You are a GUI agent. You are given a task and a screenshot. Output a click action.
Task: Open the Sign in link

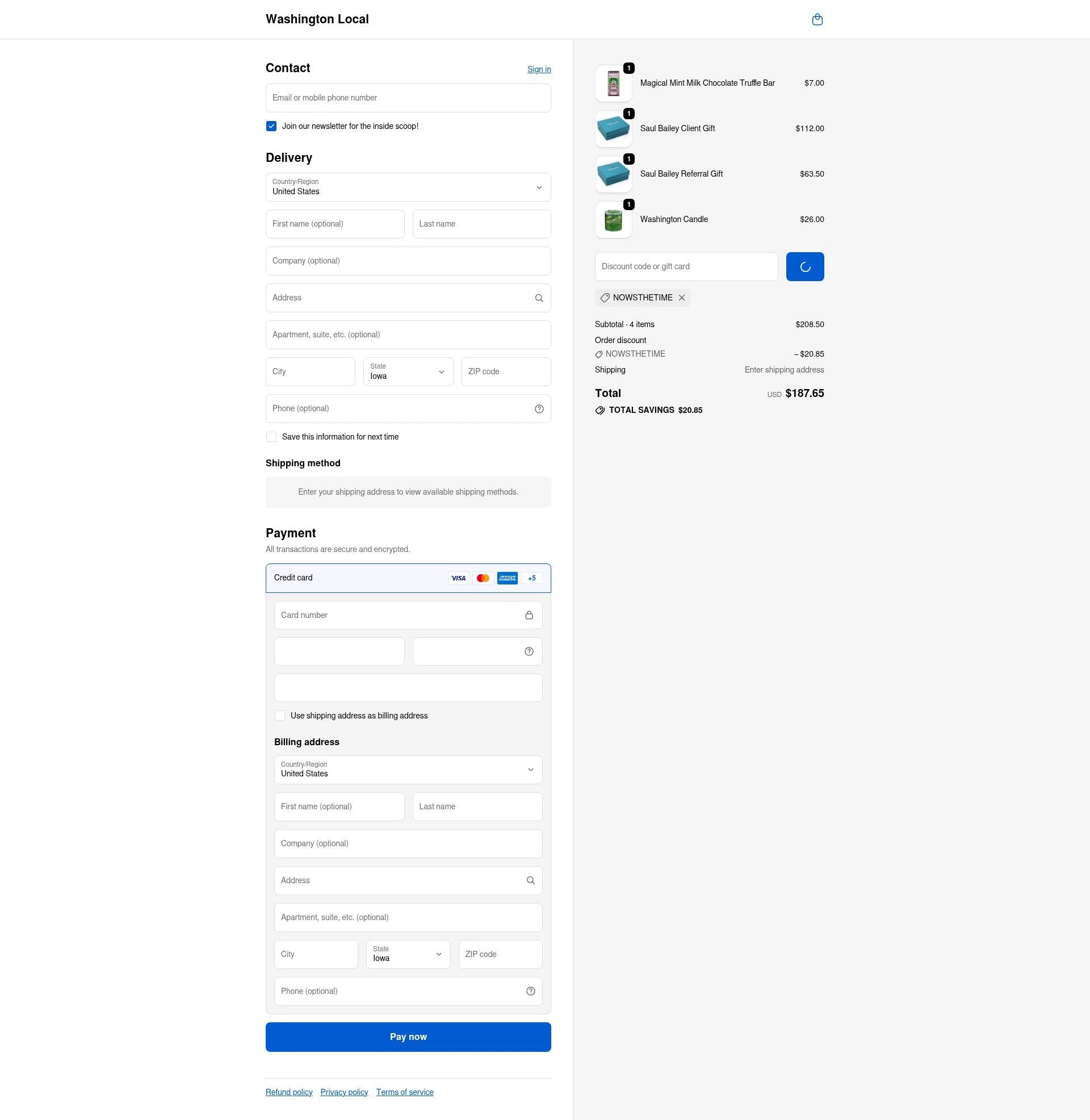click(538, 69)
